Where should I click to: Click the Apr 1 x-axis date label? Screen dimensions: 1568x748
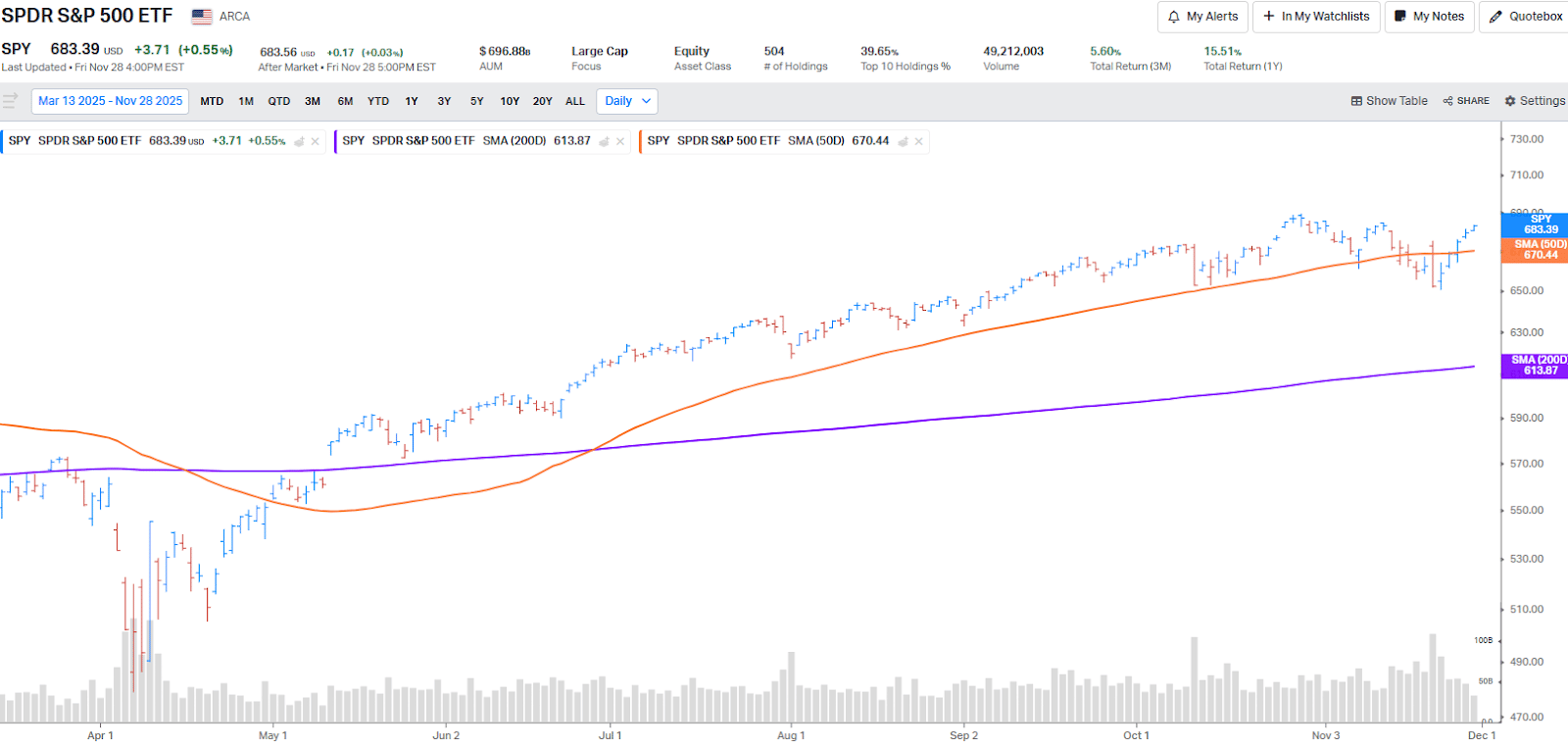(x=100, y=735)
